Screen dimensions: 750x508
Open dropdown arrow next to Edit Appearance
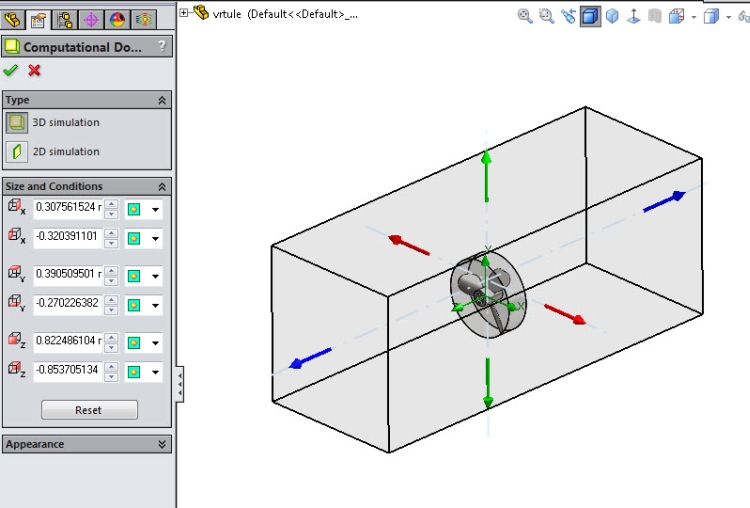point(728,17)
